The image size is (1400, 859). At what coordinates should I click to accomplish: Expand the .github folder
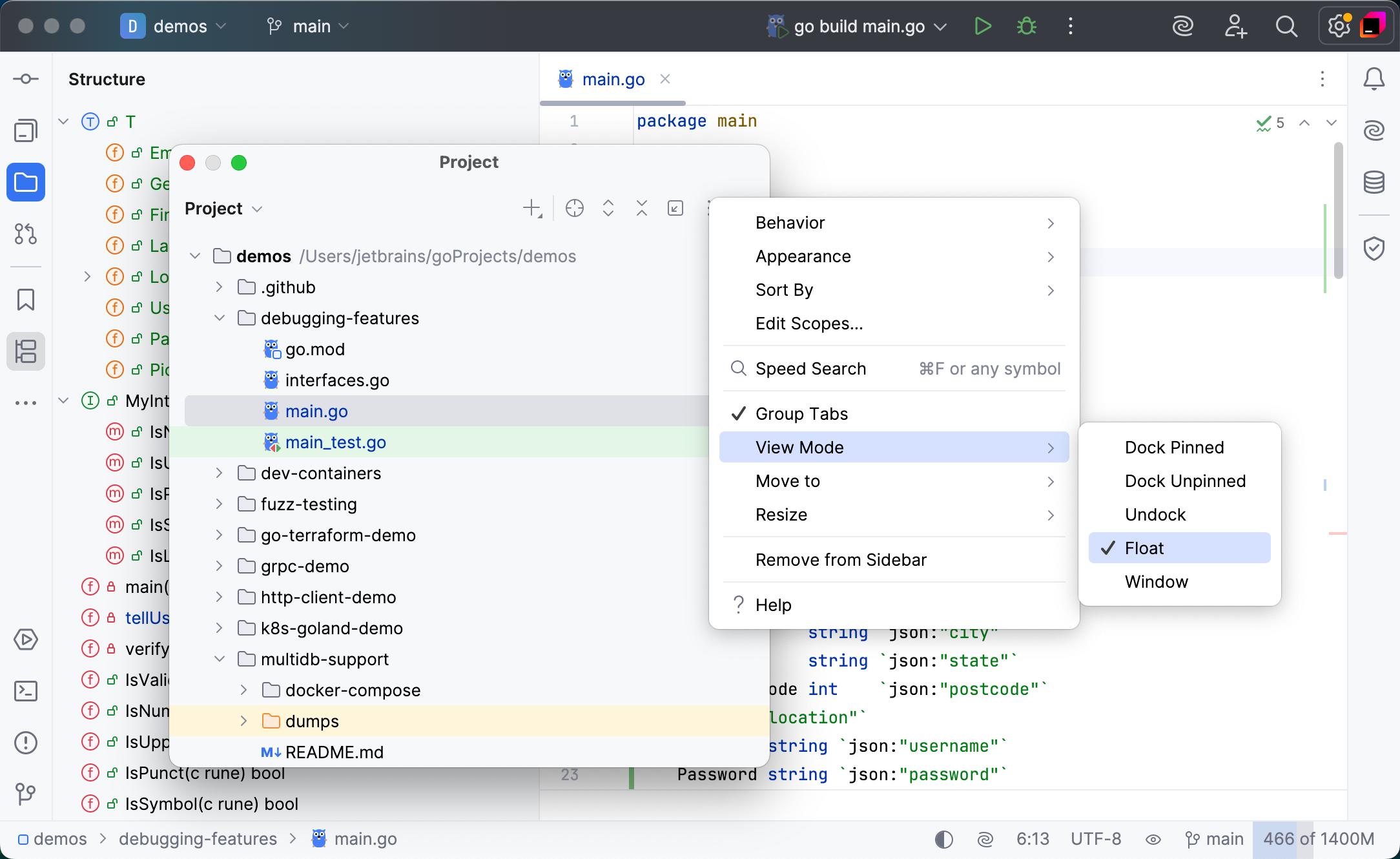tap(220, 287)
